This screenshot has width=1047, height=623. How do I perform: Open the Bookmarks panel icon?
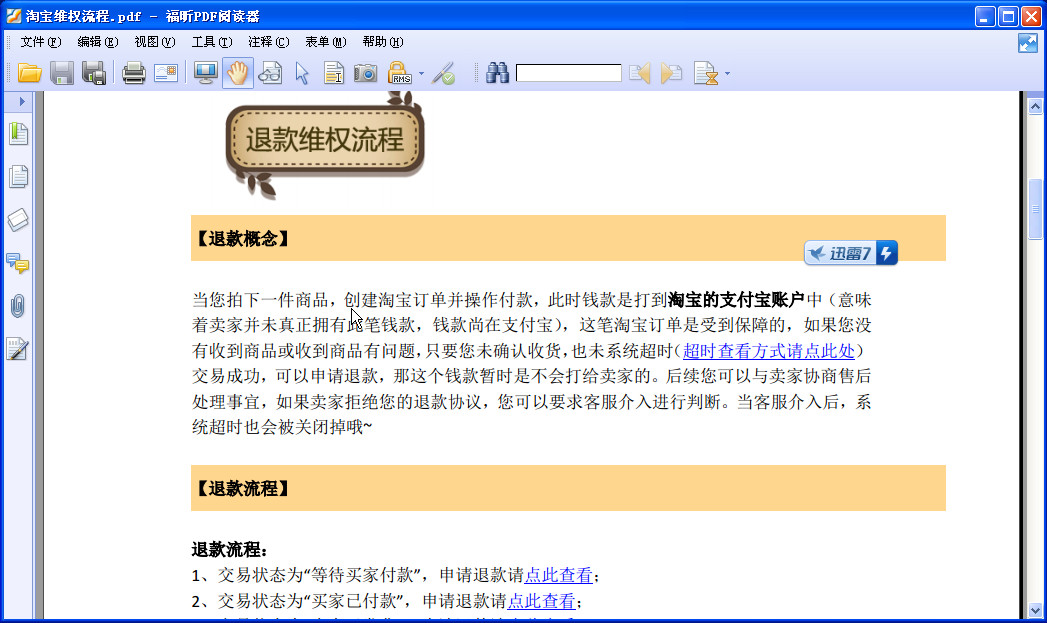point(18,134)
